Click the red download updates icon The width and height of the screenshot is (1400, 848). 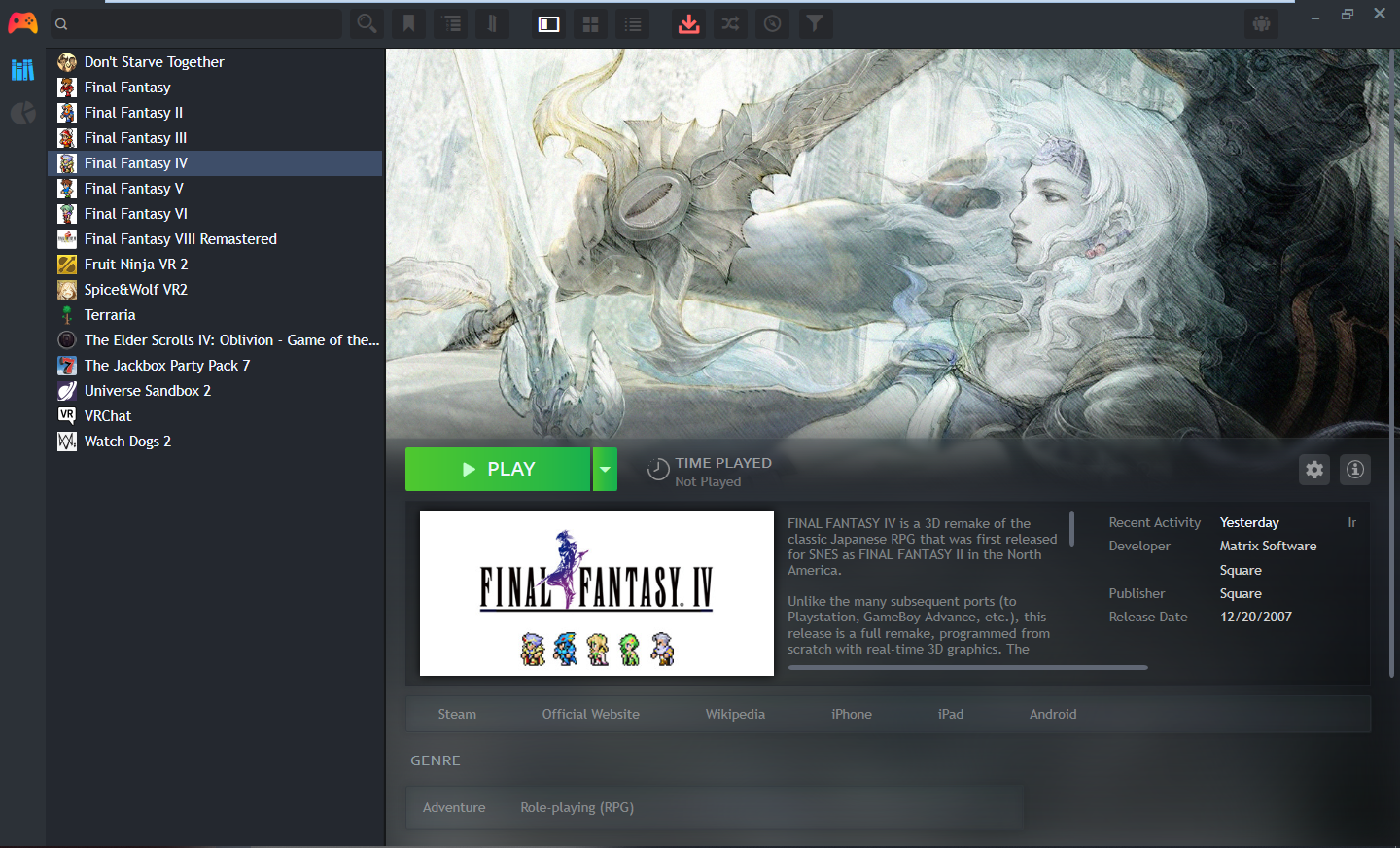(x=688, y=24)
